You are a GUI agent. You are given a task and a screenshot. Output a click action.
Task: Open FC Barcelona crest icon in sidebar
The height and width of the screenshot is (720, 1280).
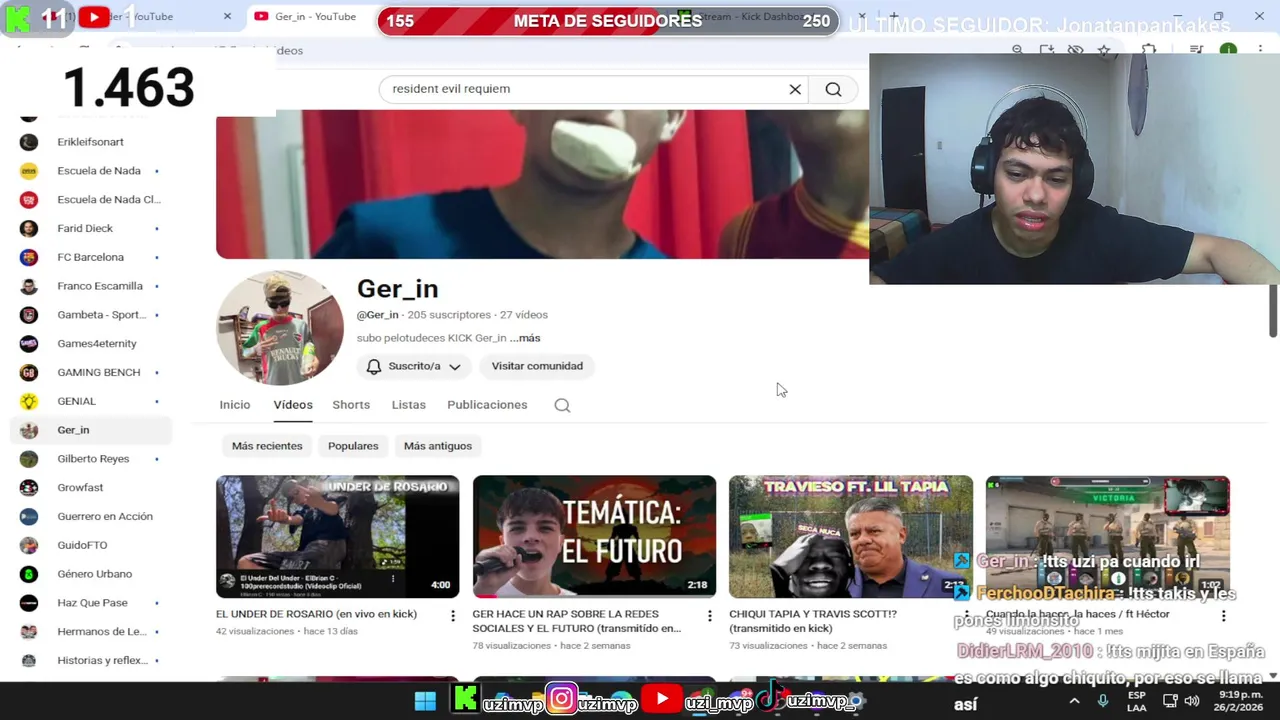click(x=29, y=257)
